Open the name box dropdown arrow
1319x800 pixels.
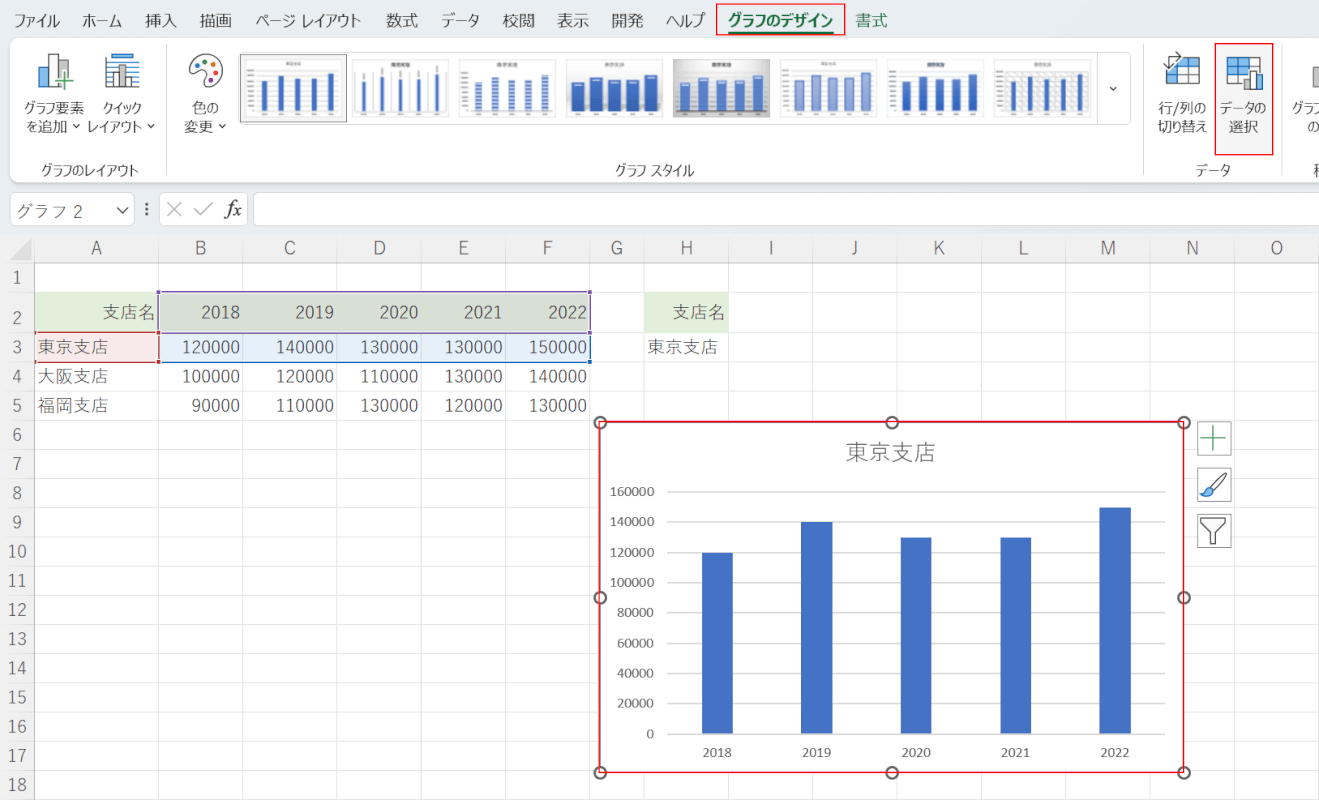pos(123,209)
